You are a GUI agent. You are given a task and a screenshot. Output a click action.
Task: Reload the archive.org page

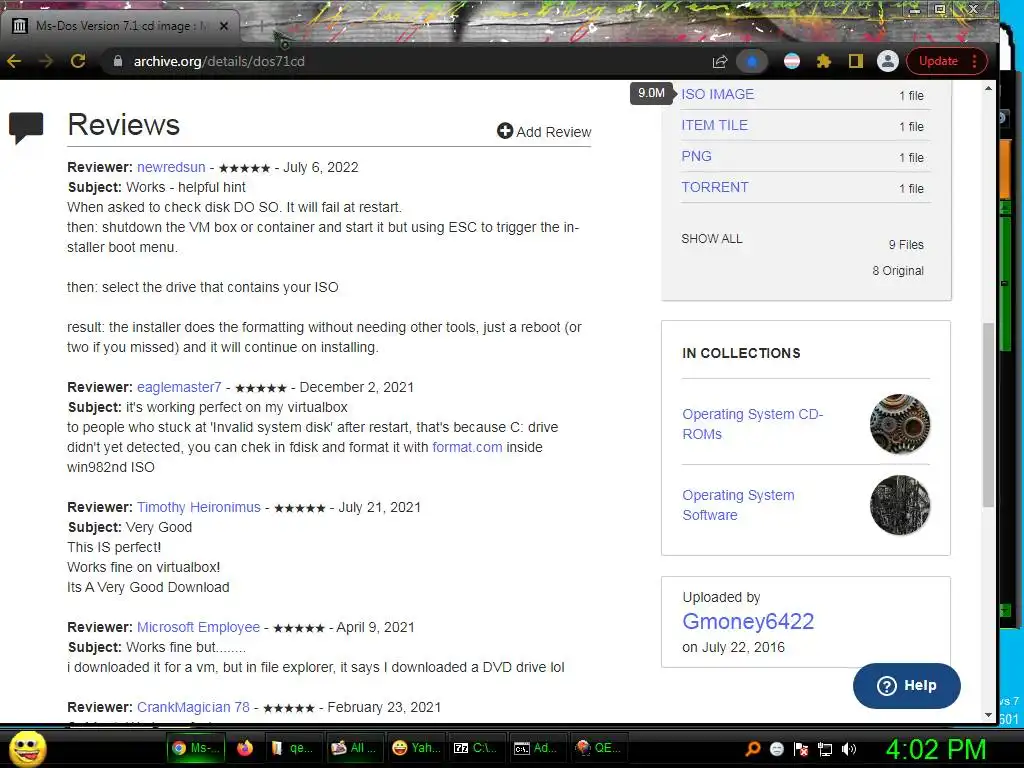tap(78, 61)
